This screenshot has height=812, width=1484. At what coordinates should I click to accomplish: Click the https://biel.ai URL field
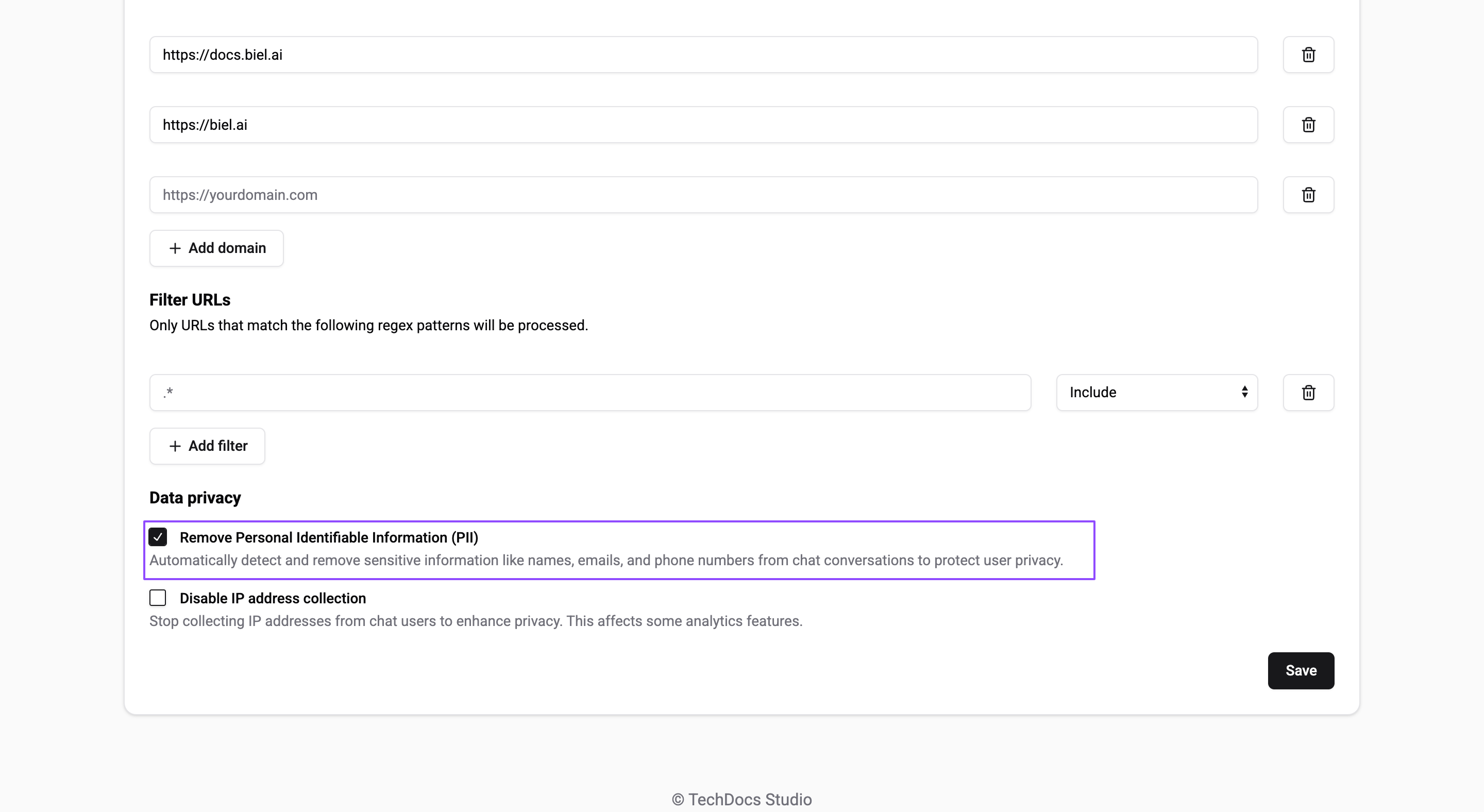coord(703,125)
